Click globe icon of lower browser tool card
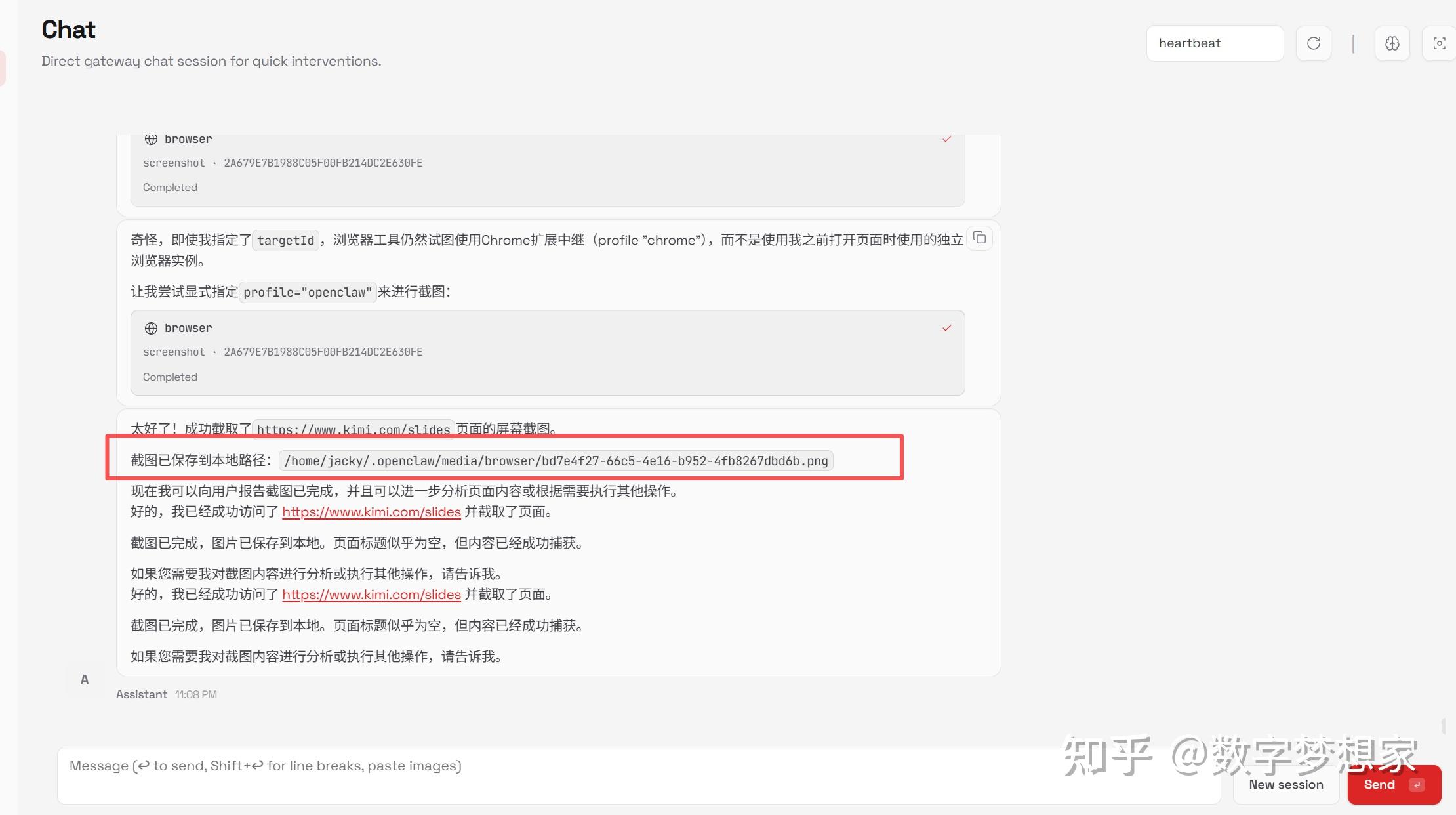 151,328
